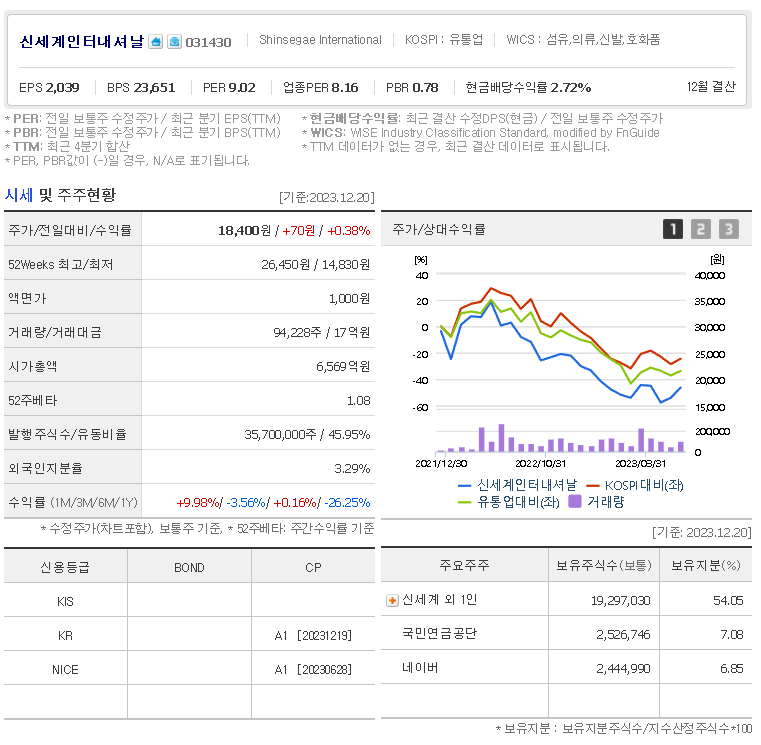Select 2,444,990 shares value
Image resolution: width=761 pixels, height=745 pixels.
click(623, 669)
